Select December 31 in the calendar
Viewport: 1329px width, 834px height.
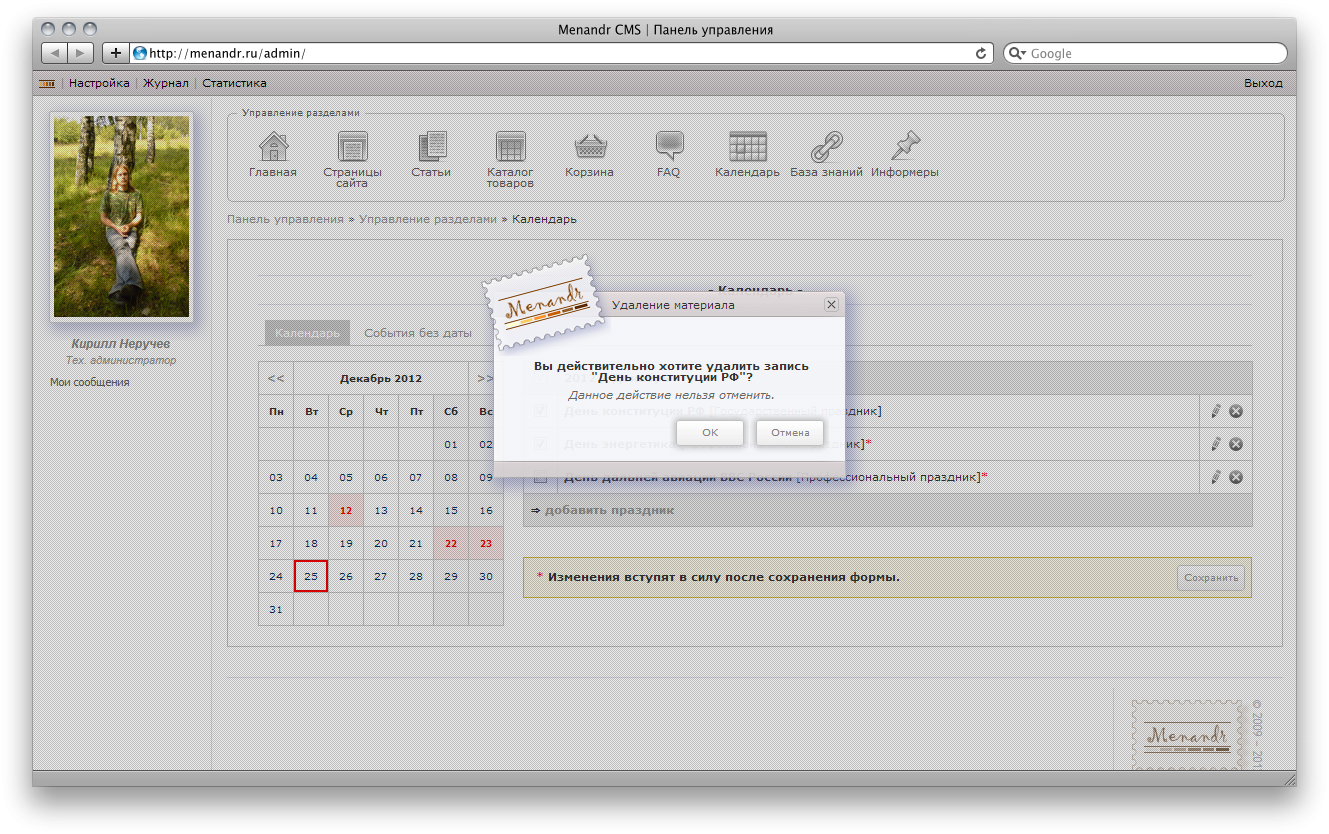[276, 610]
